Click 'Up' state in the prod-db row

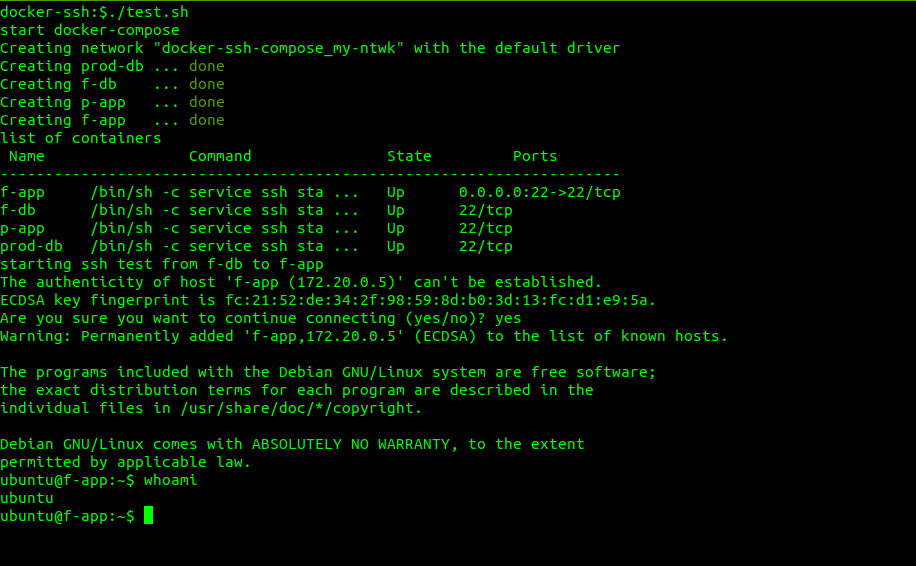pyautogui.click(x=395, y=247)
